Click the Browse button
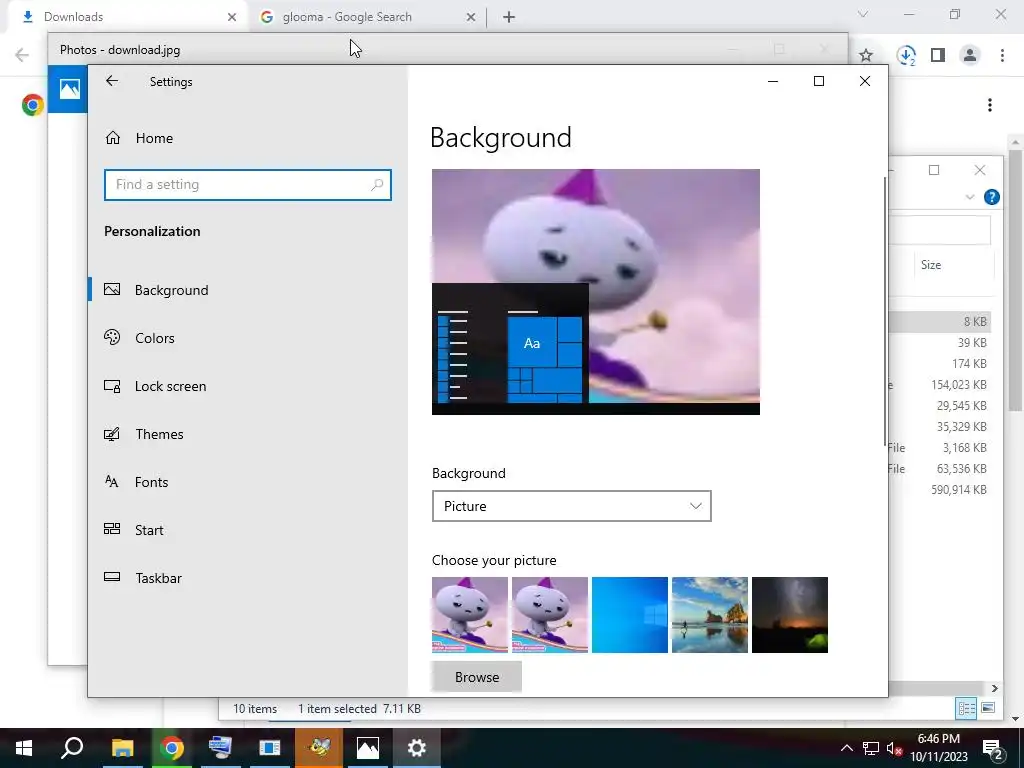This screenshot has height=768, width=1024. tap(477, 677)
